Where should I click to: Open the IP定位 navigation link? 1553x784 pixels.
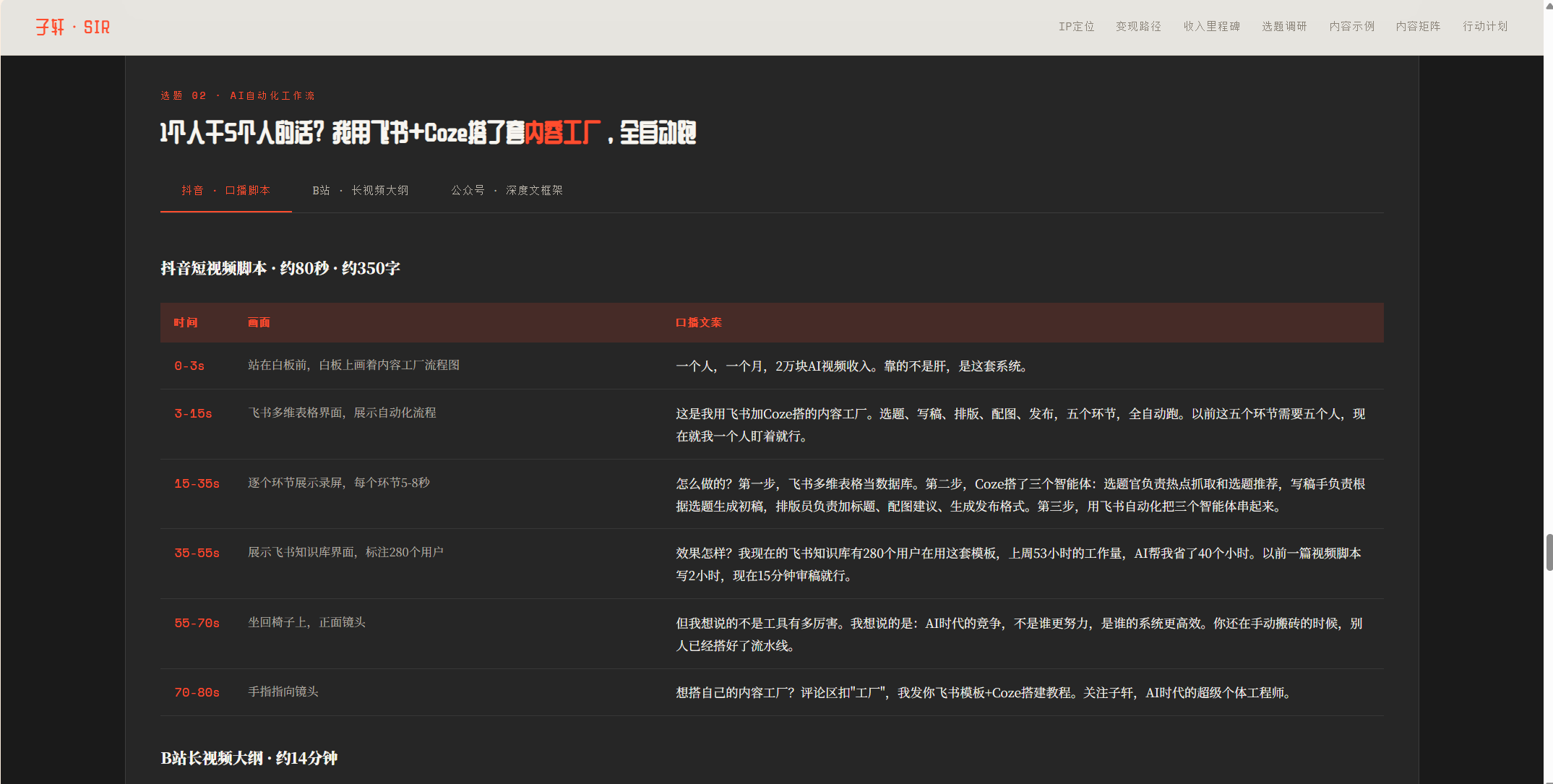point(1076,27)
